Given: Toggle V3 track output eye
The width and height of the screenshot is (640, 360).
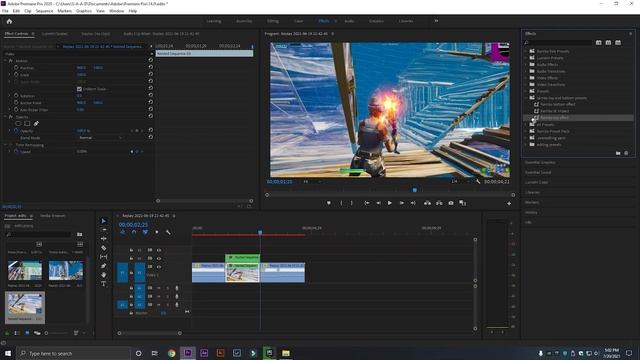Looking at the screenshot, I should 159,250.
